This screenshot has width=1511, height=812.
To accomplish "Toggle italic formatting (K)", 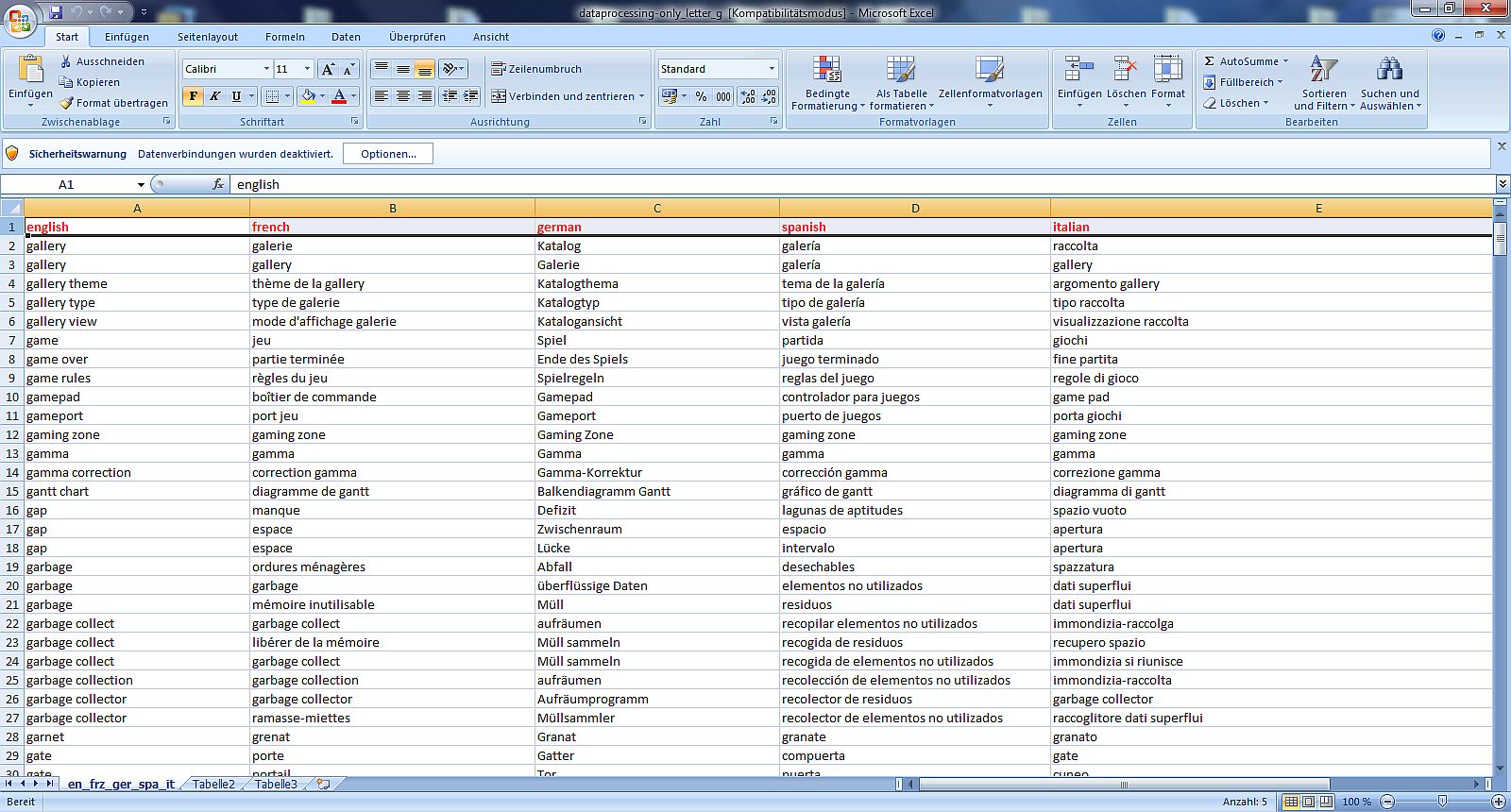I will 214,96.
